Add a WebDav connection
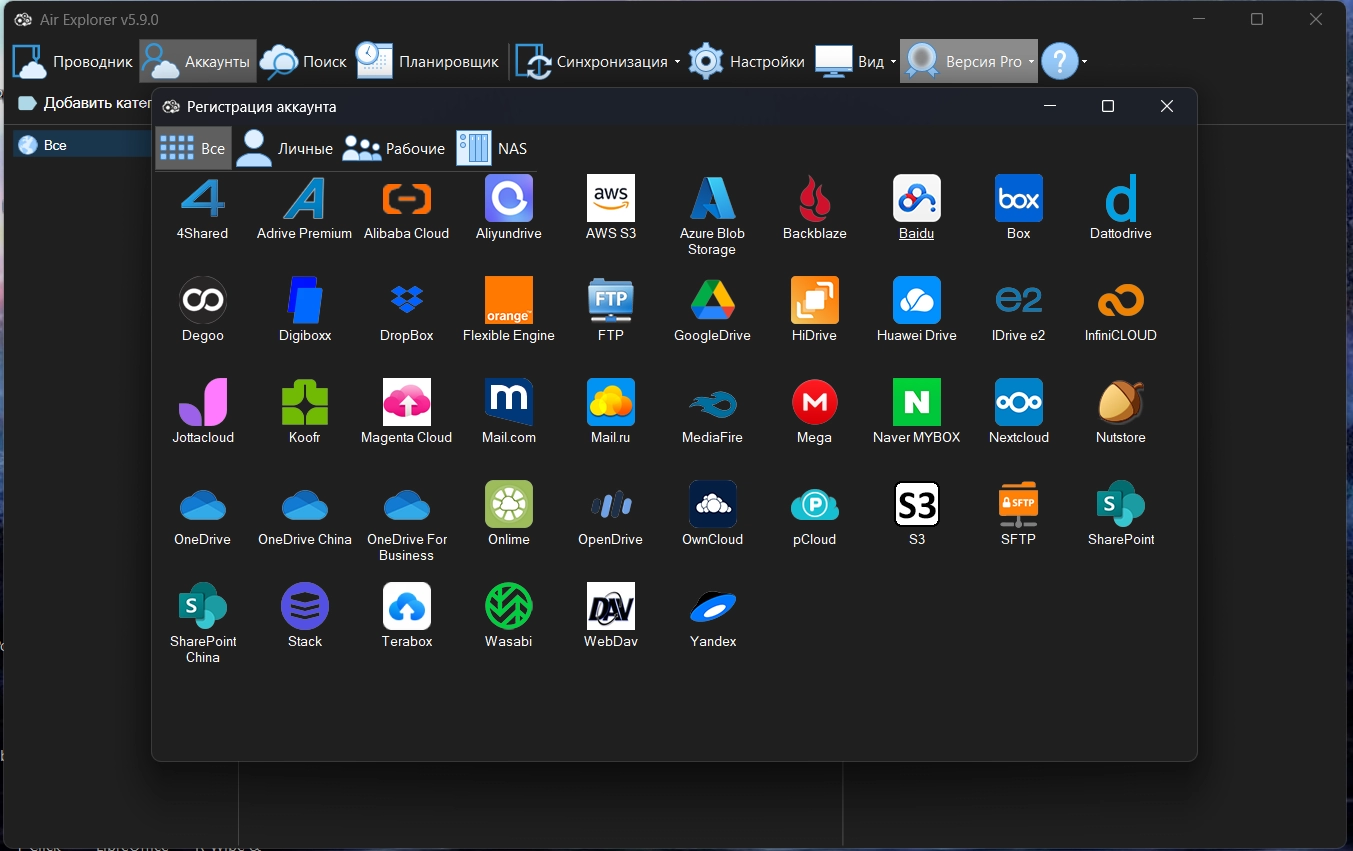This screenshot has height=851, width=1353. 611,606
